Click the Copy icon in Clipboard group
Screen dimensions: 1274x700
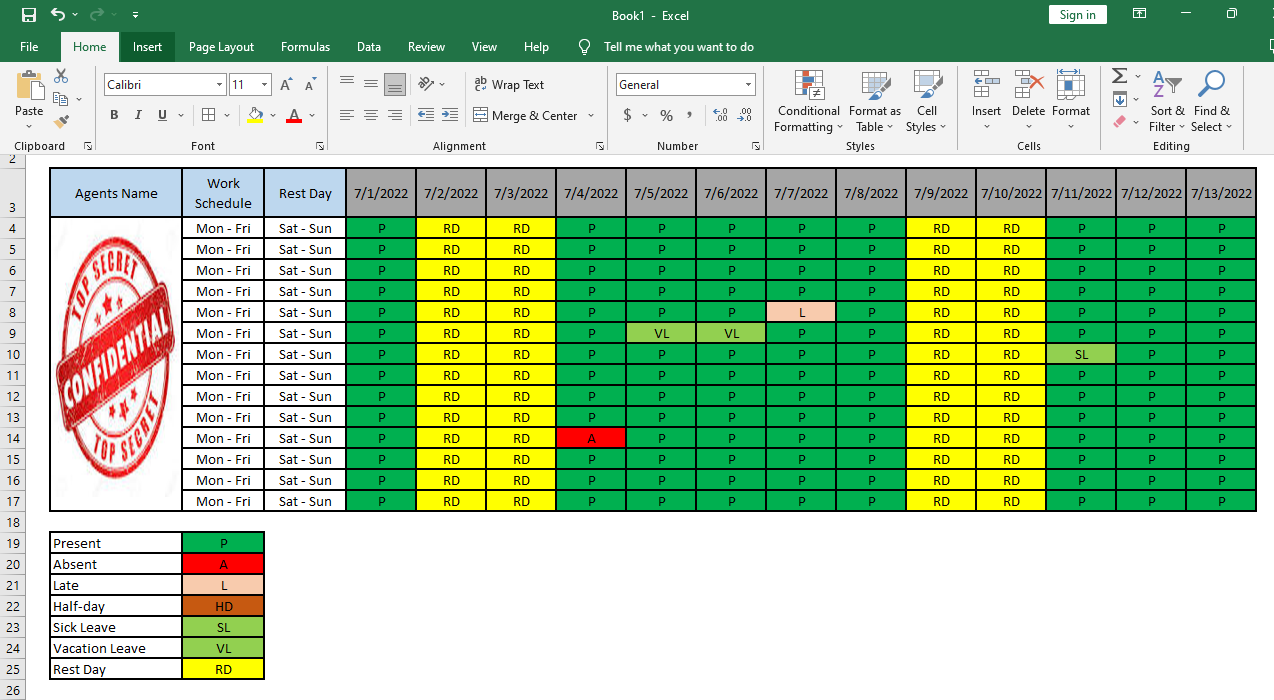61,99
